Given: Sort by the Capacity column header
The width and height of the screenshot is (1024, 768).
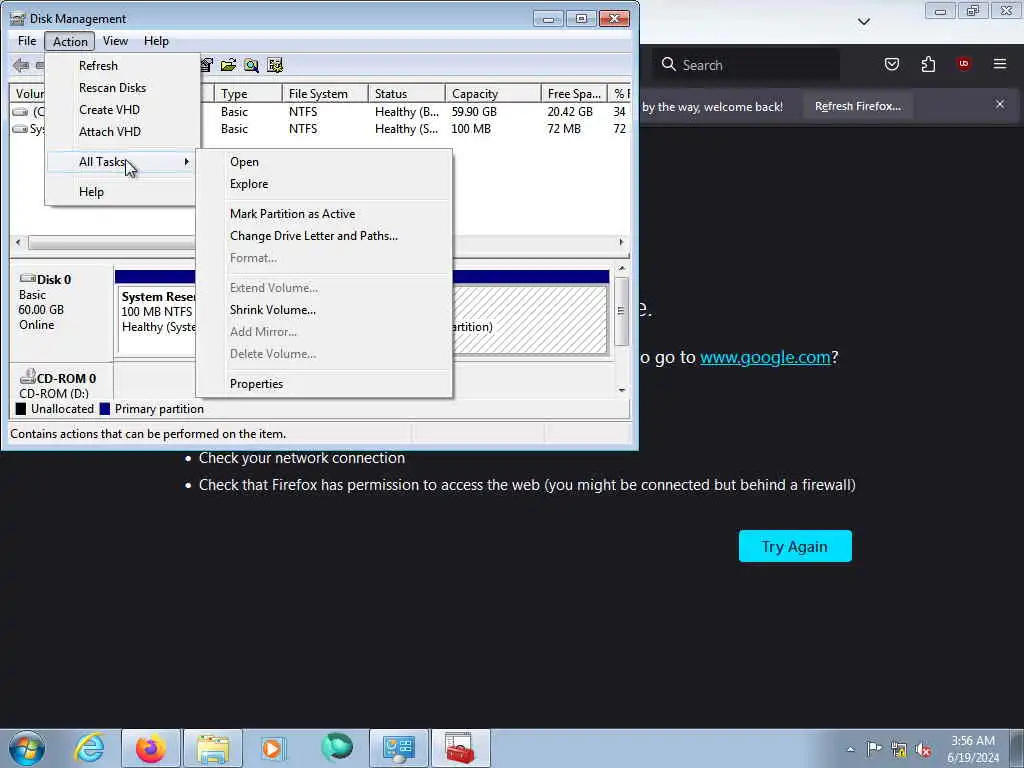Looking at the screenshot, I should (493, 94).
